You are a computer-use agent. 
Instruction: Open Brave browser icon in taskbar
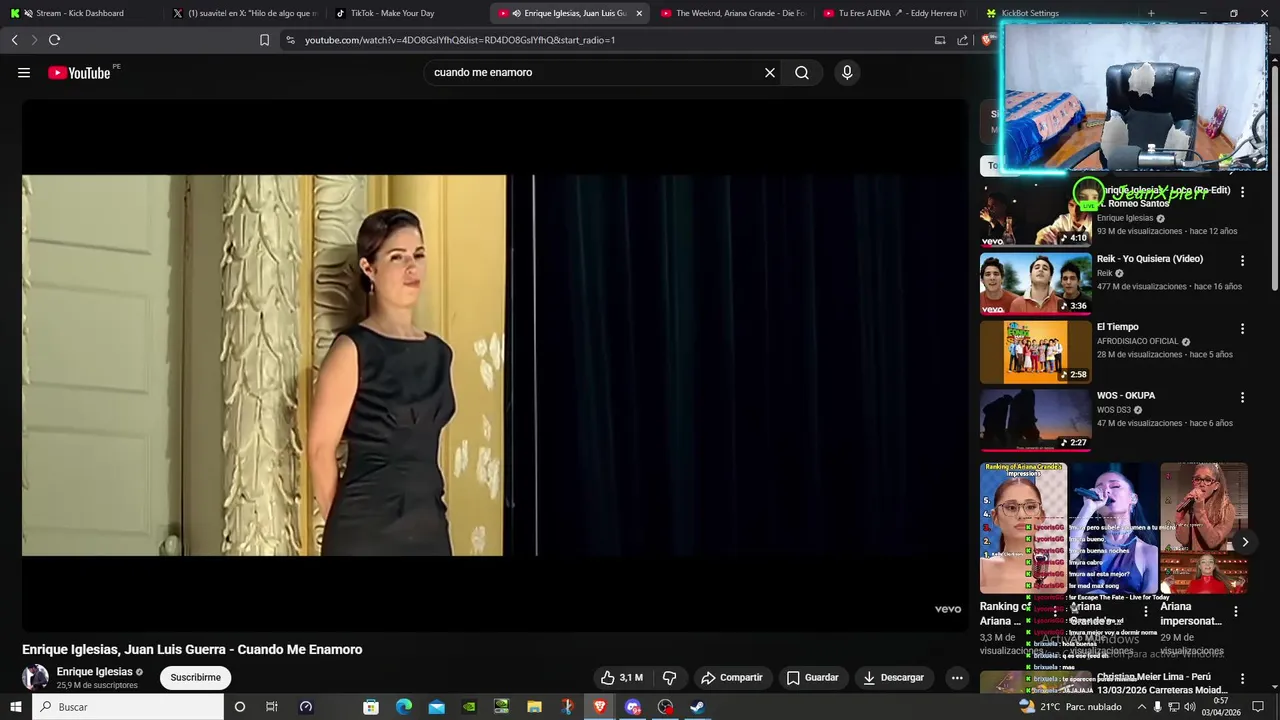tap(600, 707)
